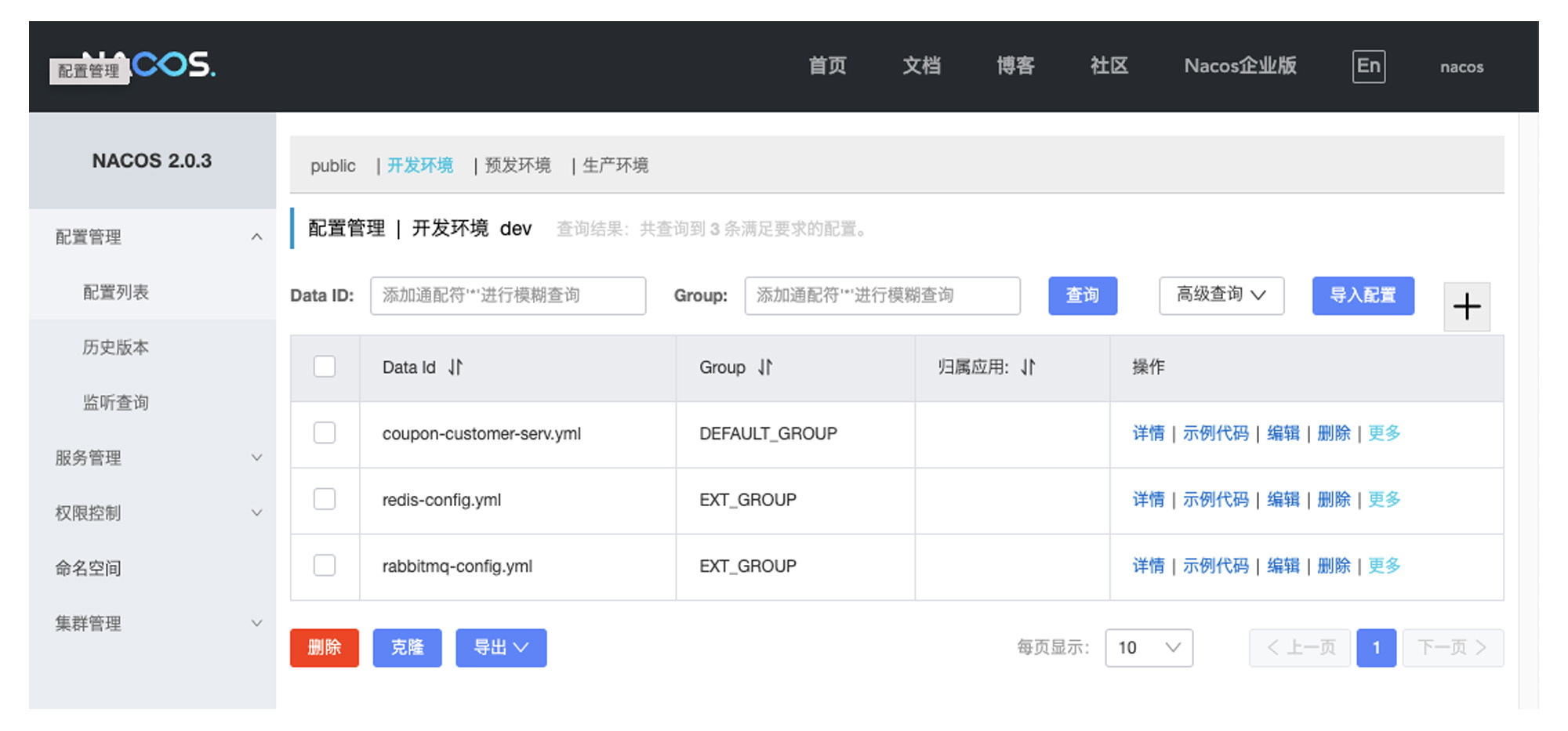Click the red 删除 batch delete button
Viewport: 1568px width, 731px height.
(324, 647)
